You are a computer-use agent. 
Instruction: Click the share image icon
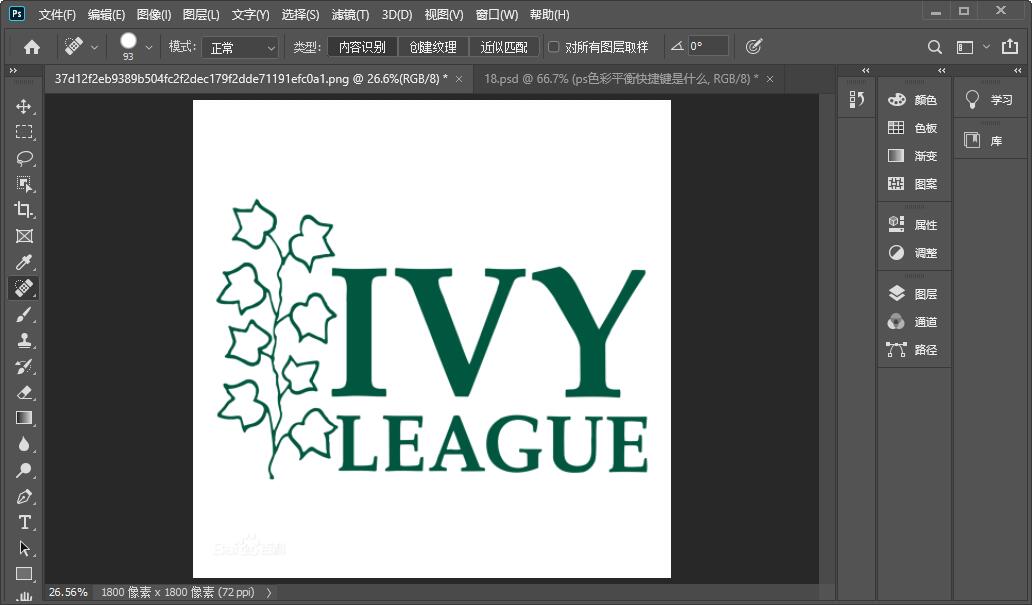pyautogui.click(x=1010, y=46)
